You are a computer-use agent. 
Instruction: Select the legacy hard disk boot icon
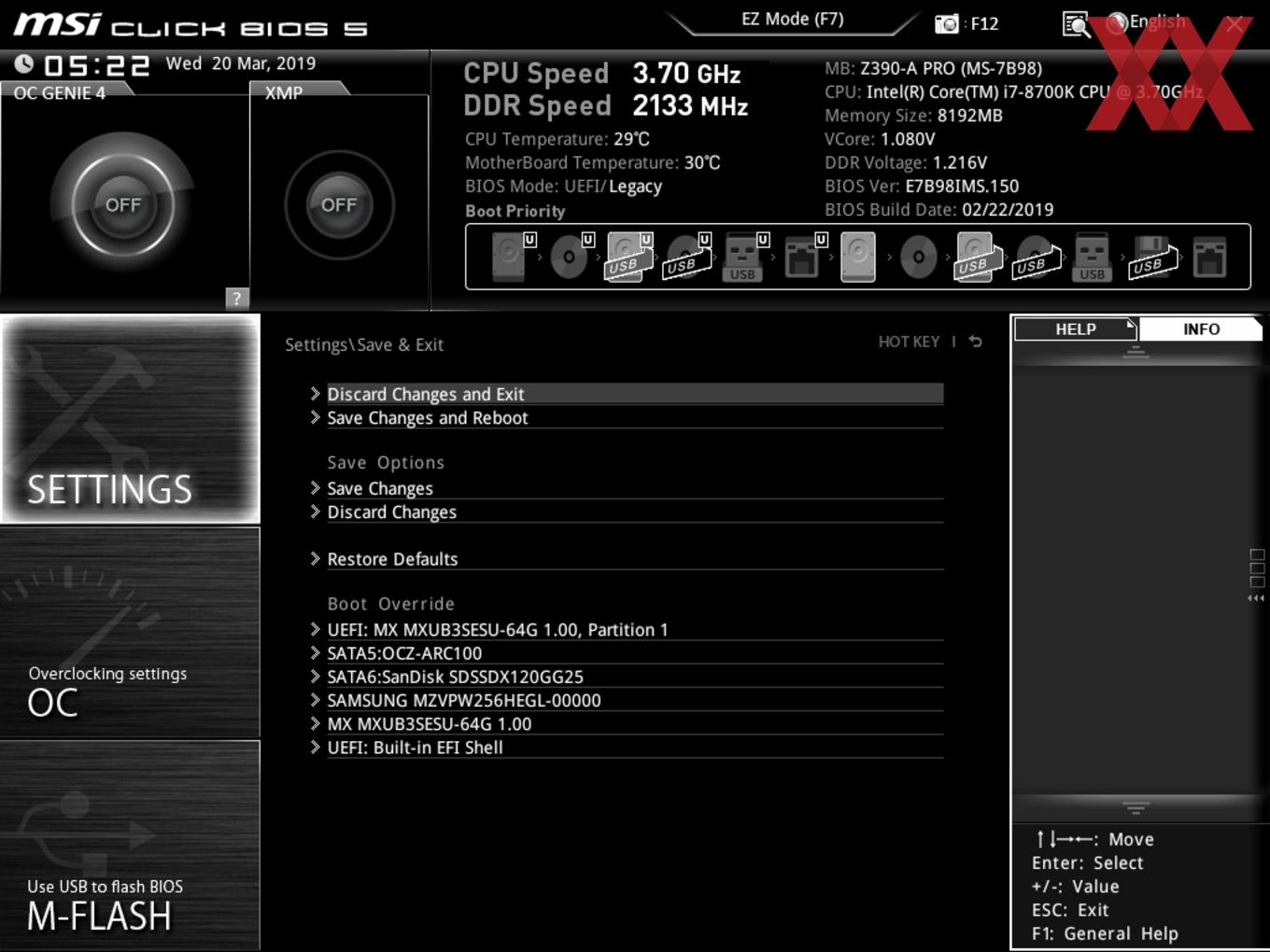pos(858,257)
